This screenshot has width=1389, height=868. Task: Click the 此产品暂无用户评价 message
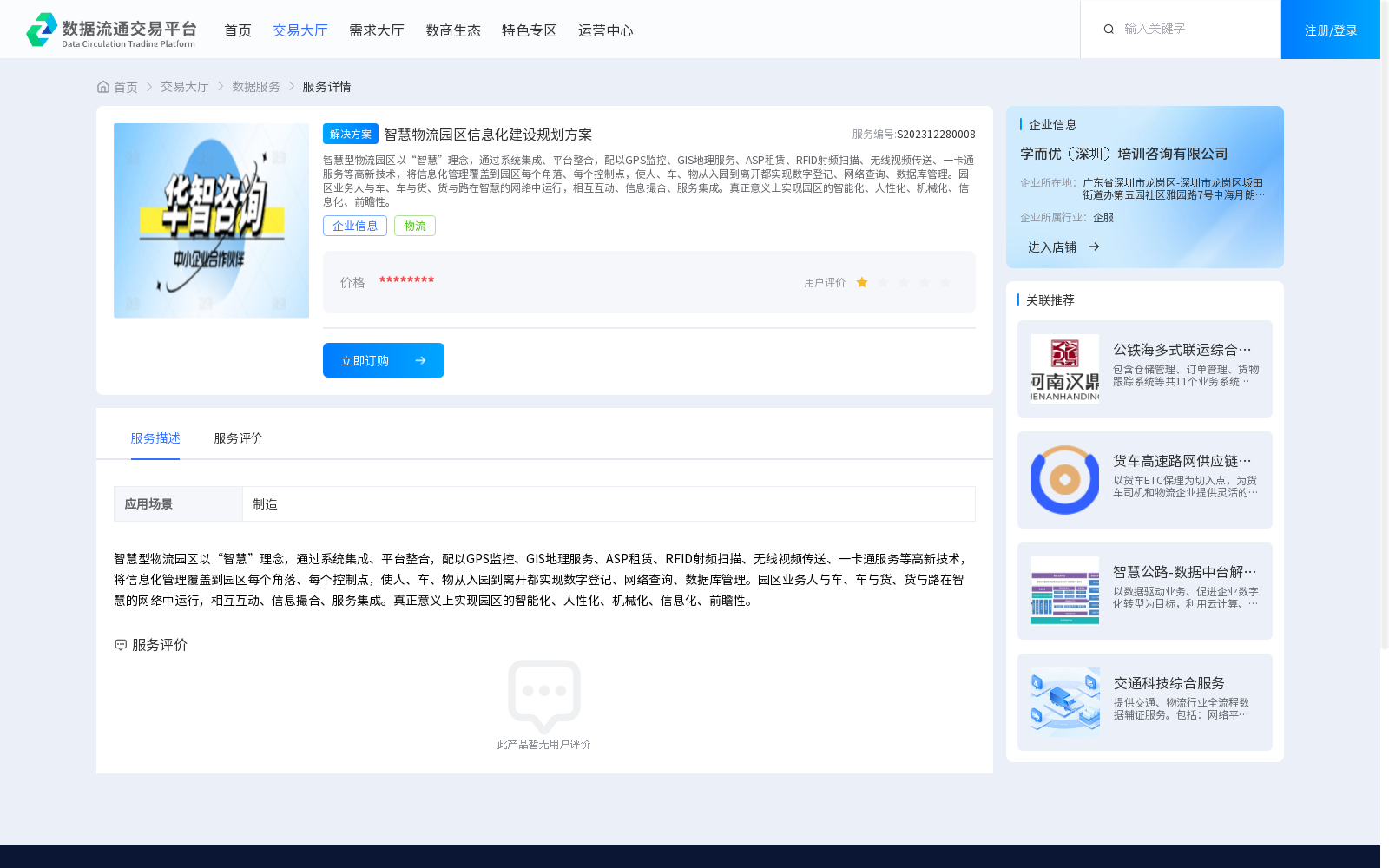(x=544, y=745)
